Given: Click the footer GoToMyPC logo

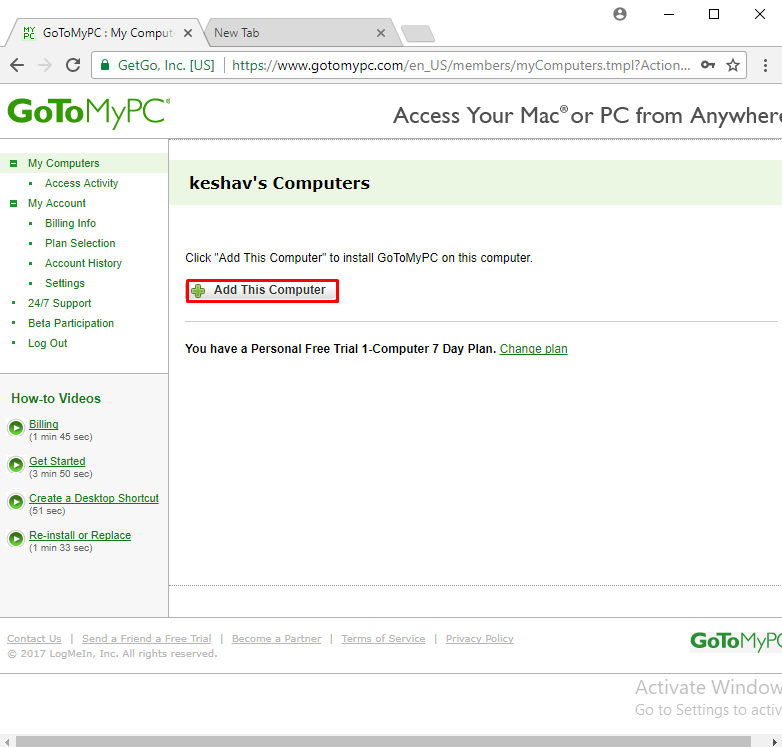Looking at the screenshot, I should [x=736, y=641].
